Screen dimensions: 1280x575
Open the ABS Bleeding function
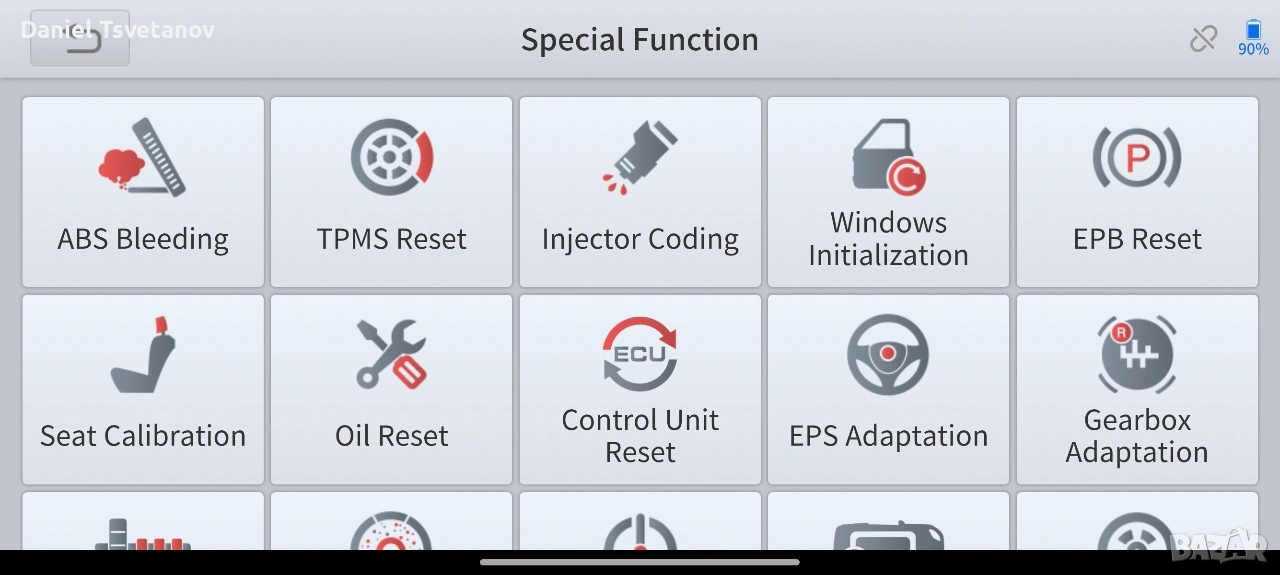pyautogui.click(x=143, y=192)
